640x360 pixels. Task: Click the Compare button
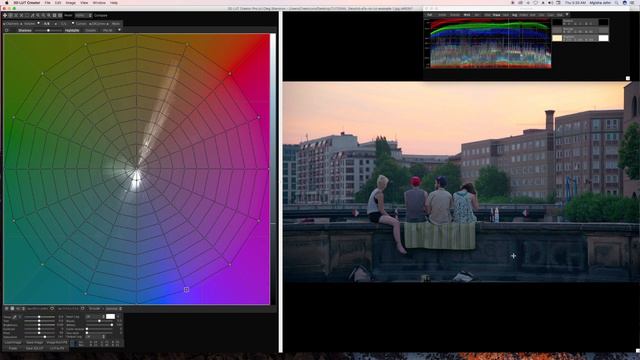100,16
